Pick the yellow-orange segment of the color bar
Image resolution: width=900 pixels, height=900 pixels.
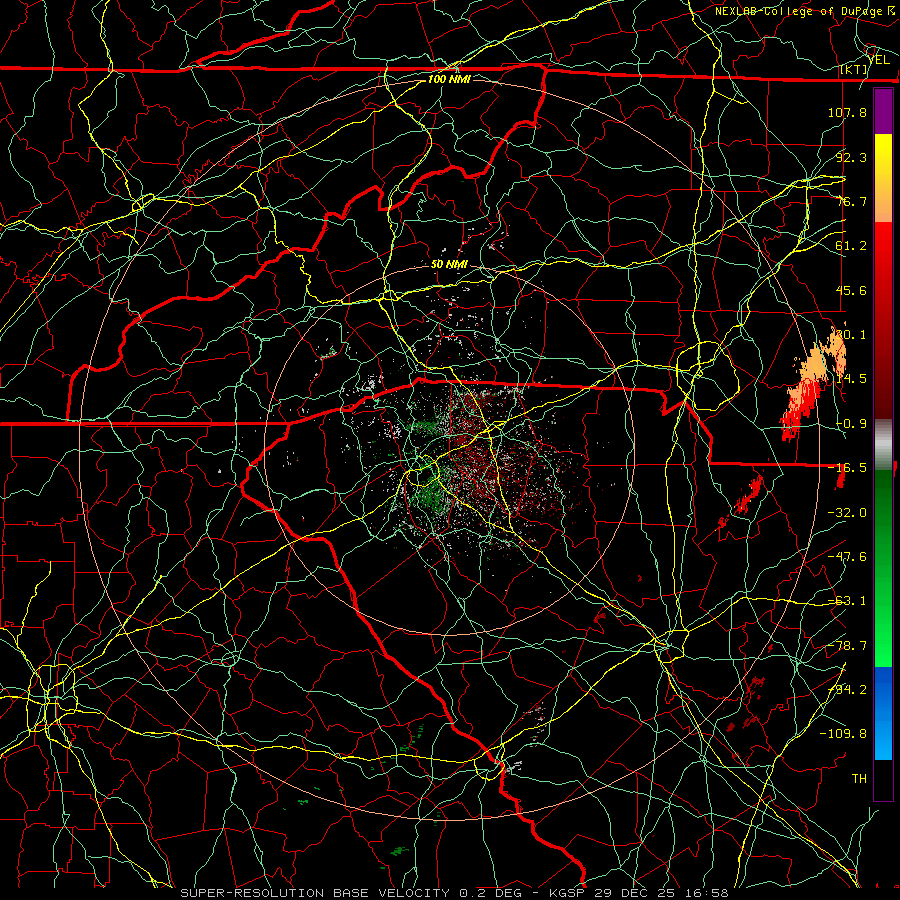[x=883, y=179]
